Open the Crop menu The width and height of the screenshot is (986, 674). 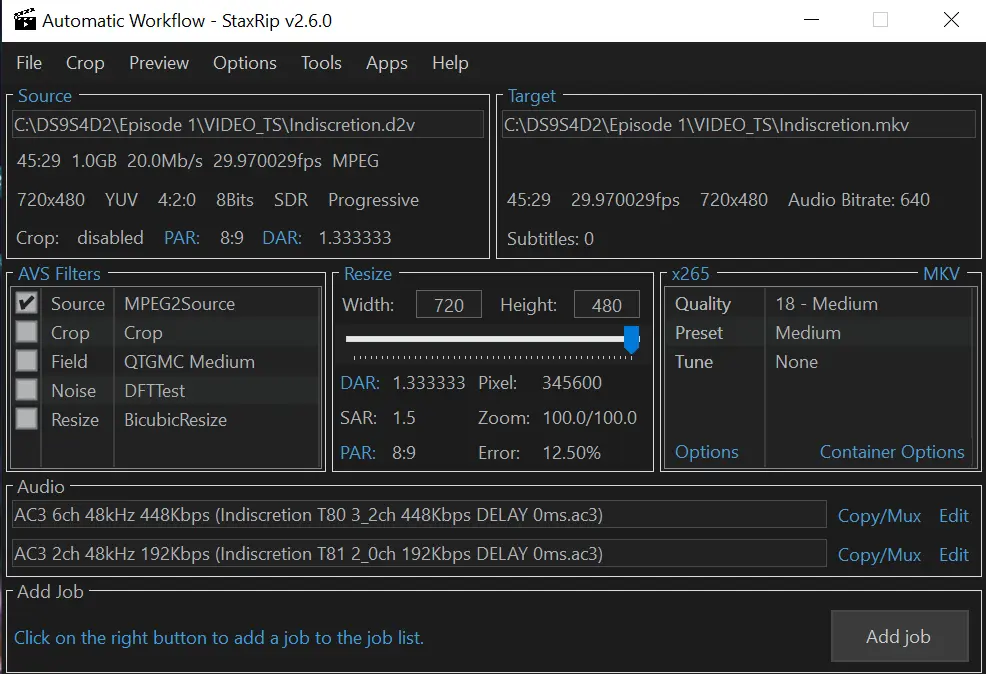tap(85, 63)
